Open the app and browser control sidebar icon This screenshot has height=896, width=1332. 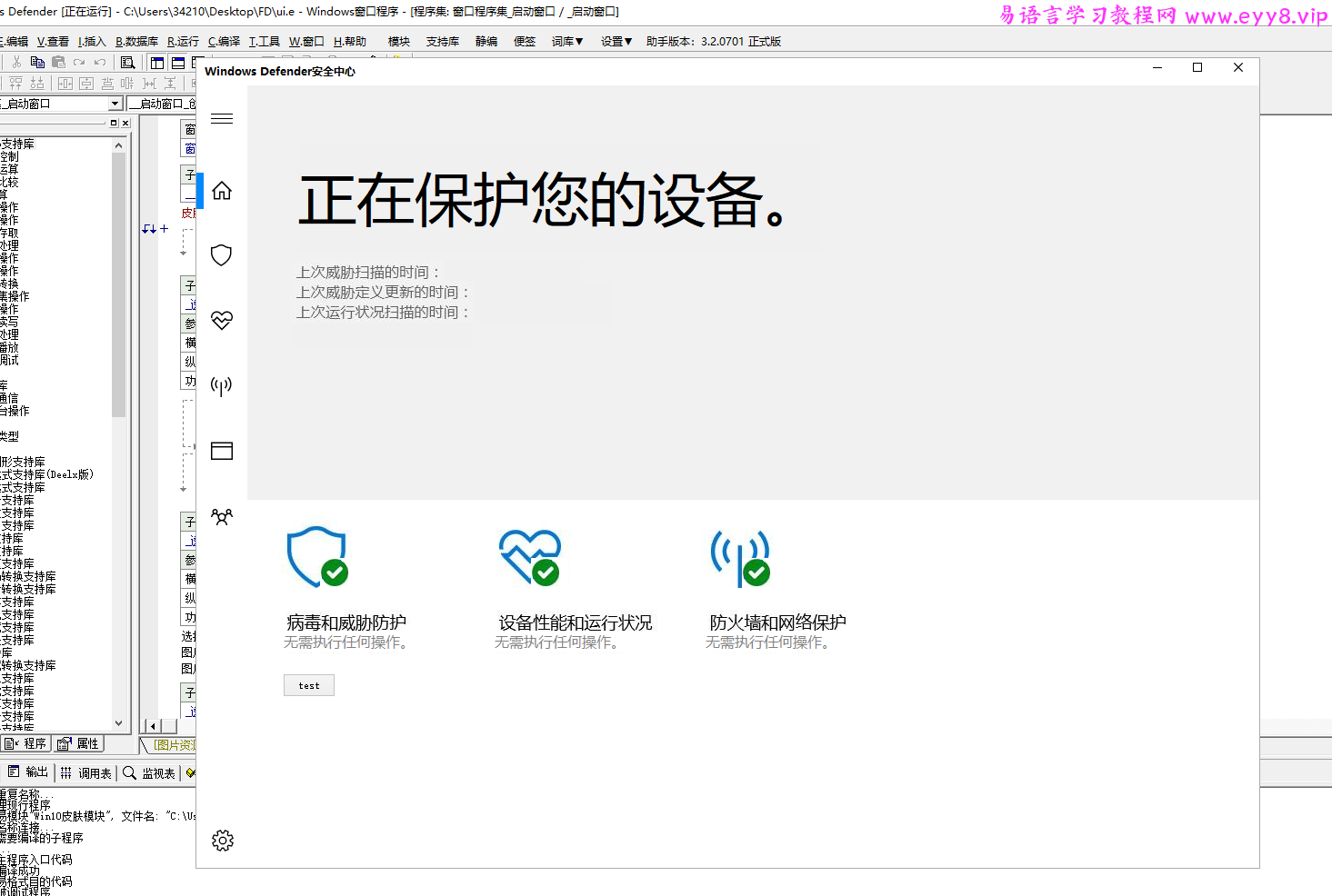222,451
